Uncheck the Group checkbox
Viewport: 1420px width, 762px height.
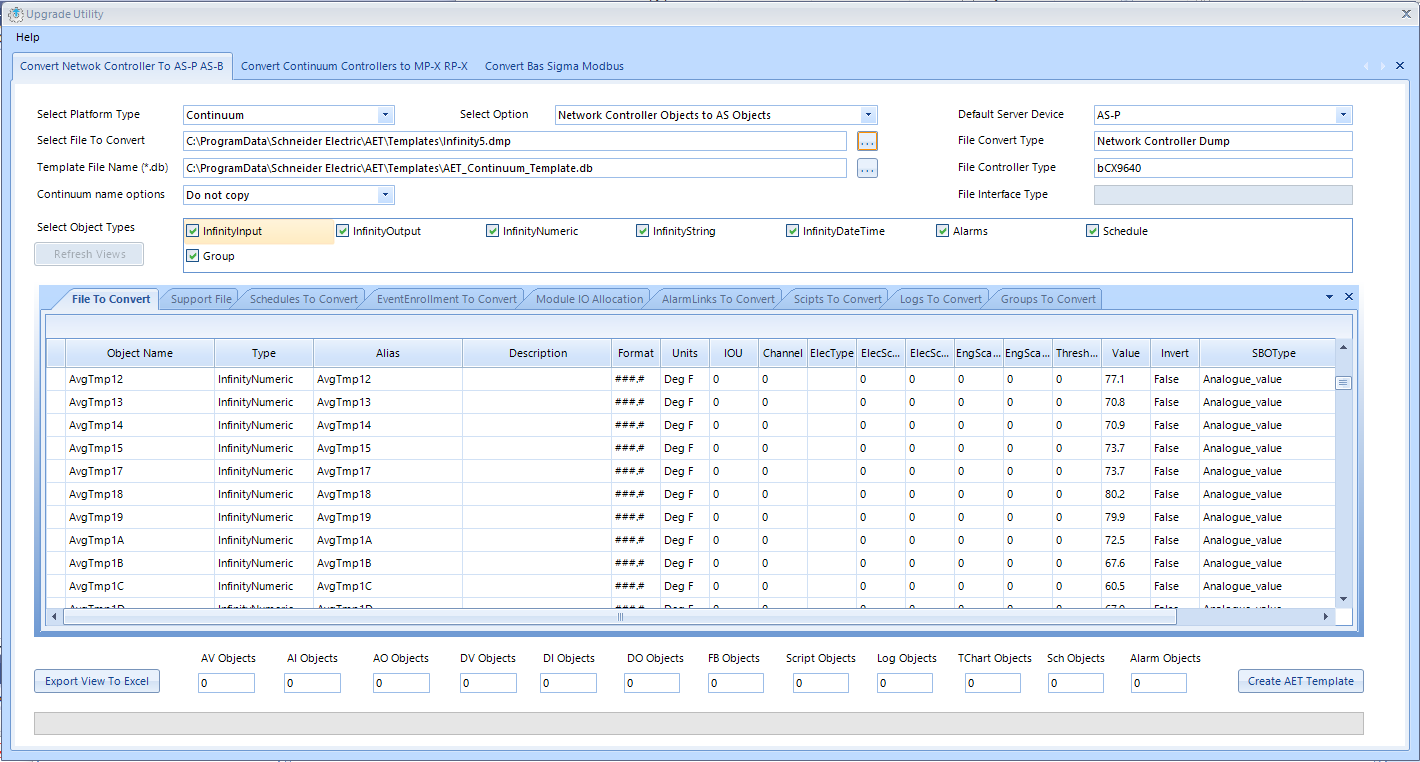point(191,256)
